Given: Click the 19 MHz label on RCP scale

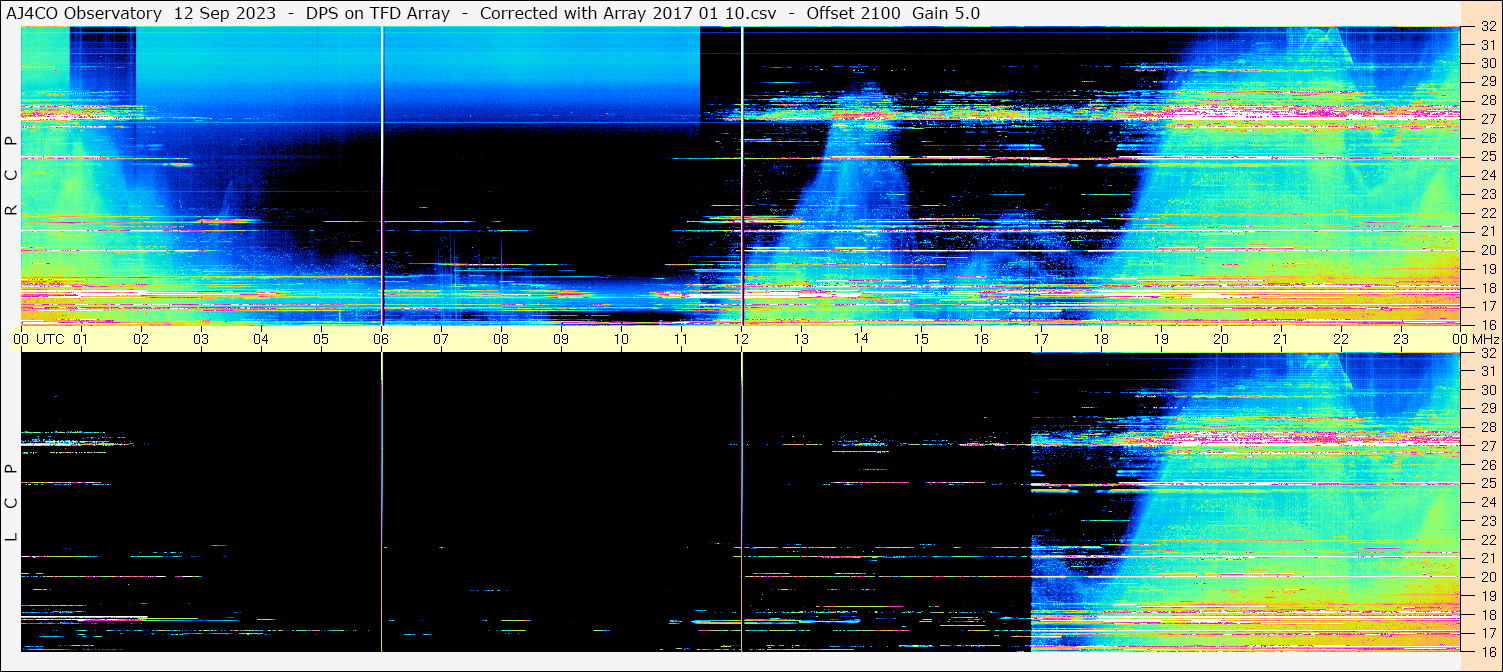Looking at the screenshot, I should click(1487, 269).
